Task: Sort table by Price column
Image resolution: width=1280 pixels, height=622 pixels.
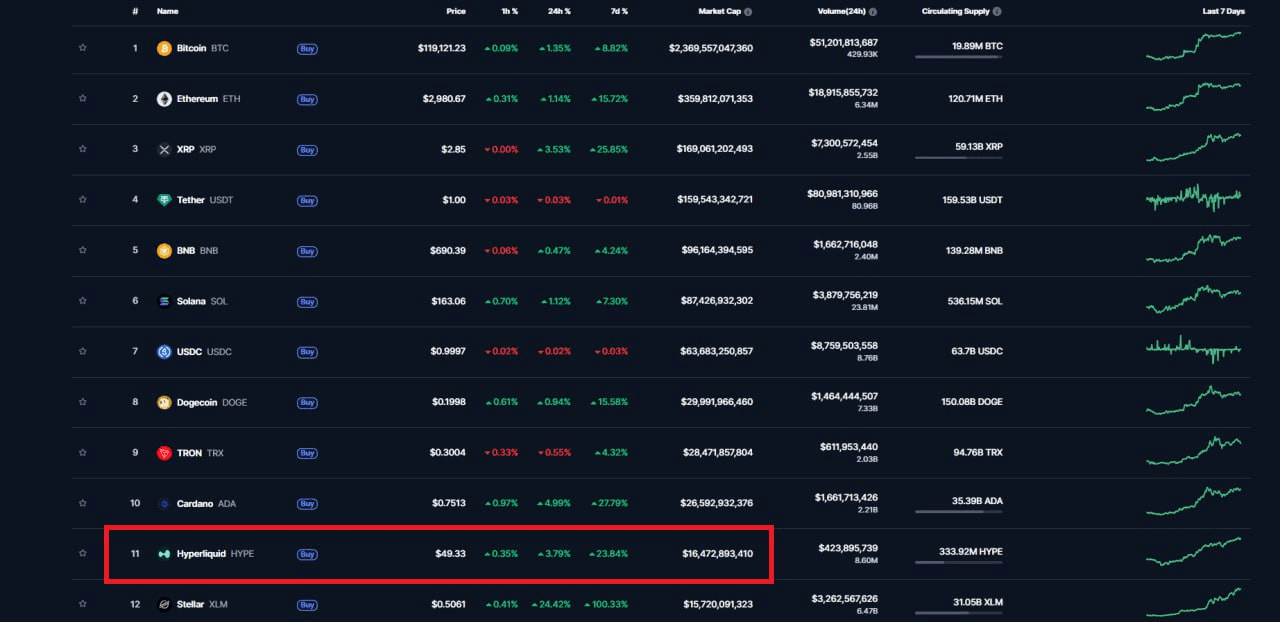Action: [456, 12]
